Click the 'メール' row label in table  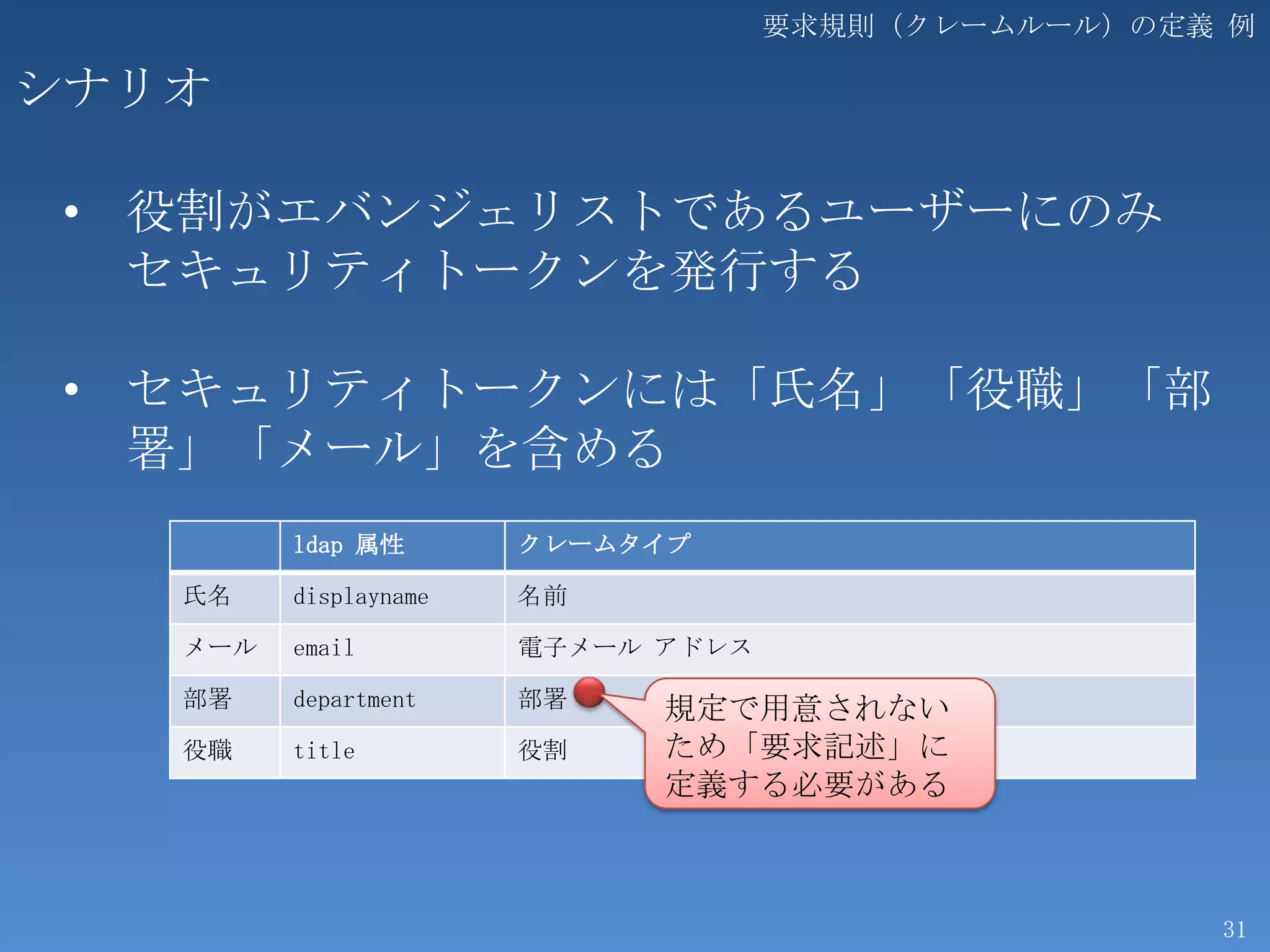(x=221, y=648)
